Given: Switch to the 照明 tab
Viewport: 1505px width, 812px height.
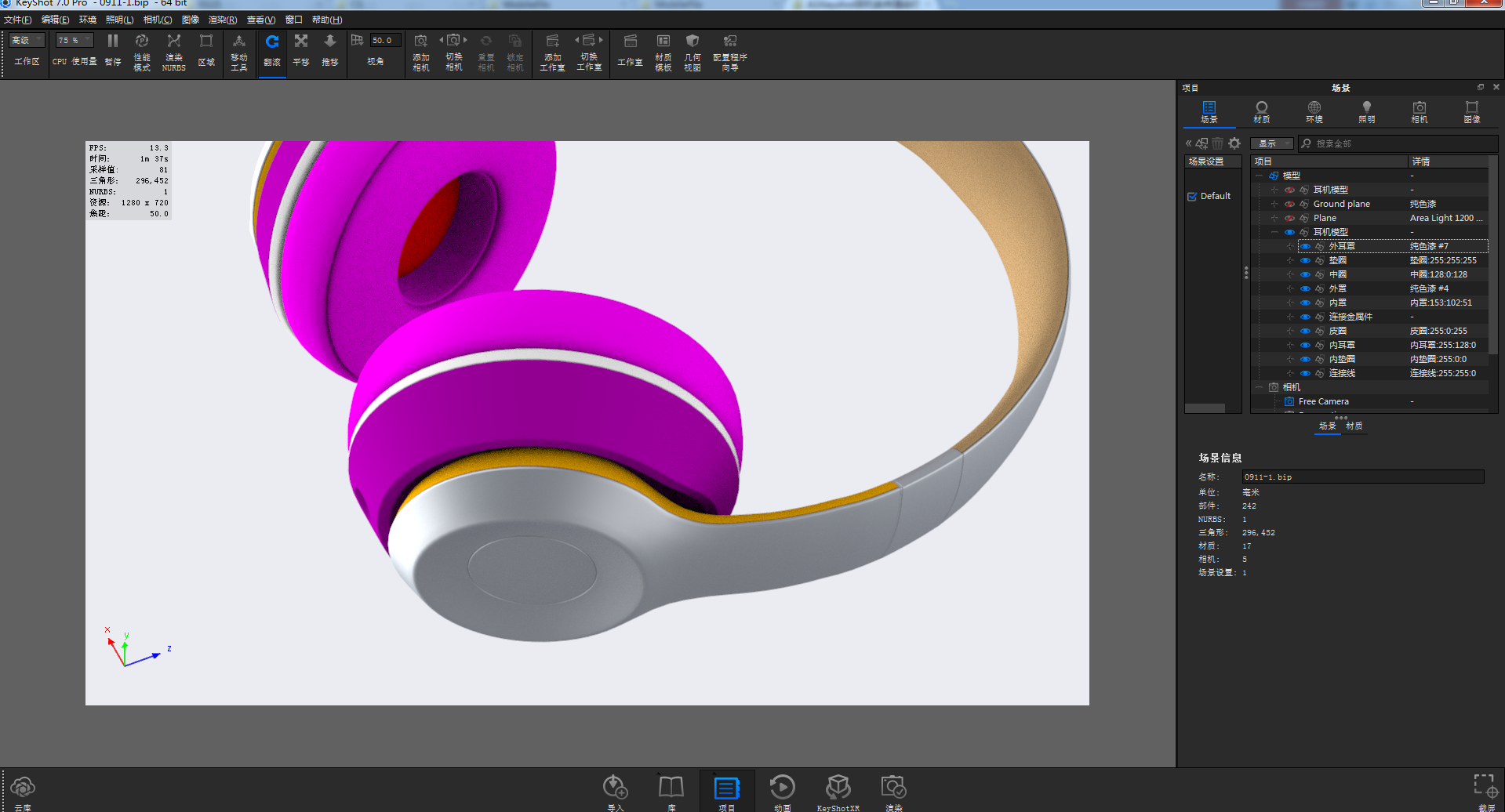Looking at the screenshot, I should coord(1367,112).
